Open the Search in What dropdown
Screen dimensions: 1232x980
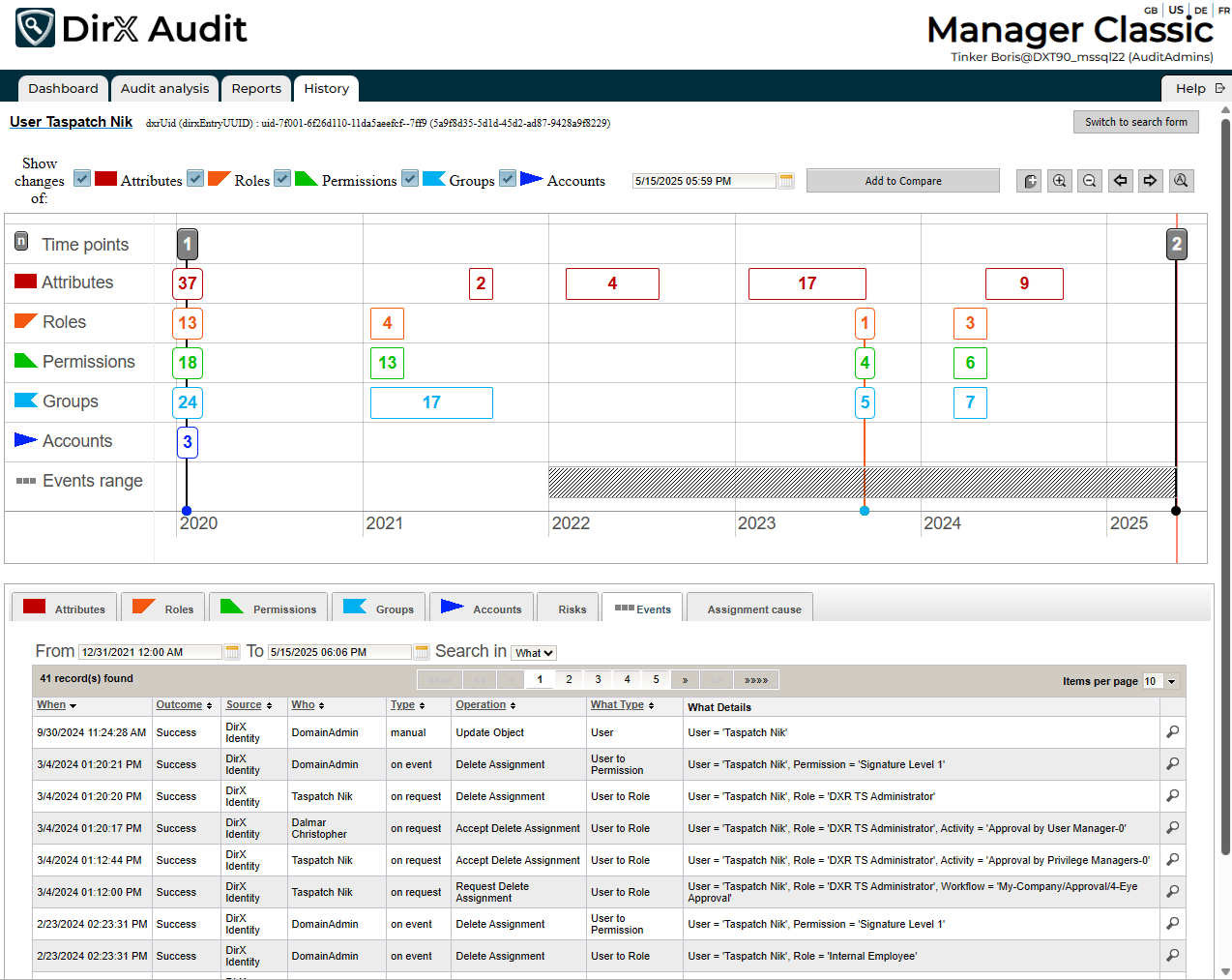[534, 653]
